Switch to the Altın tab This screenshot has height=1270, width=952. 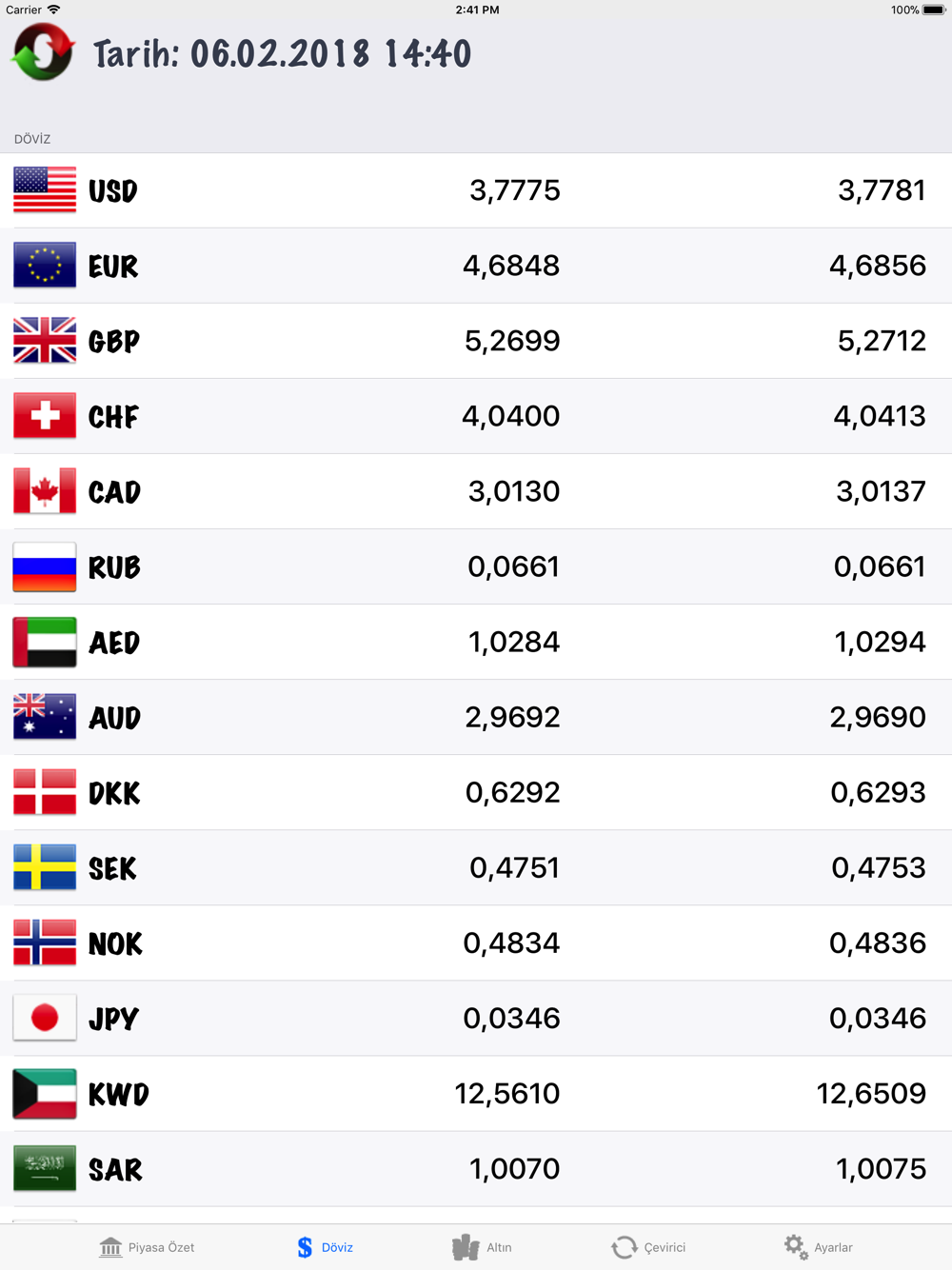(482, 1247)
